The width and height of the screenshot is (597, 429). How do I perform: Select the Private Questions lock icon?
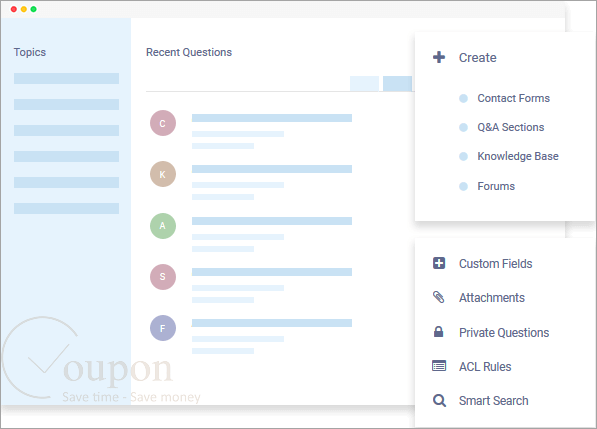(x=439, y=332)
